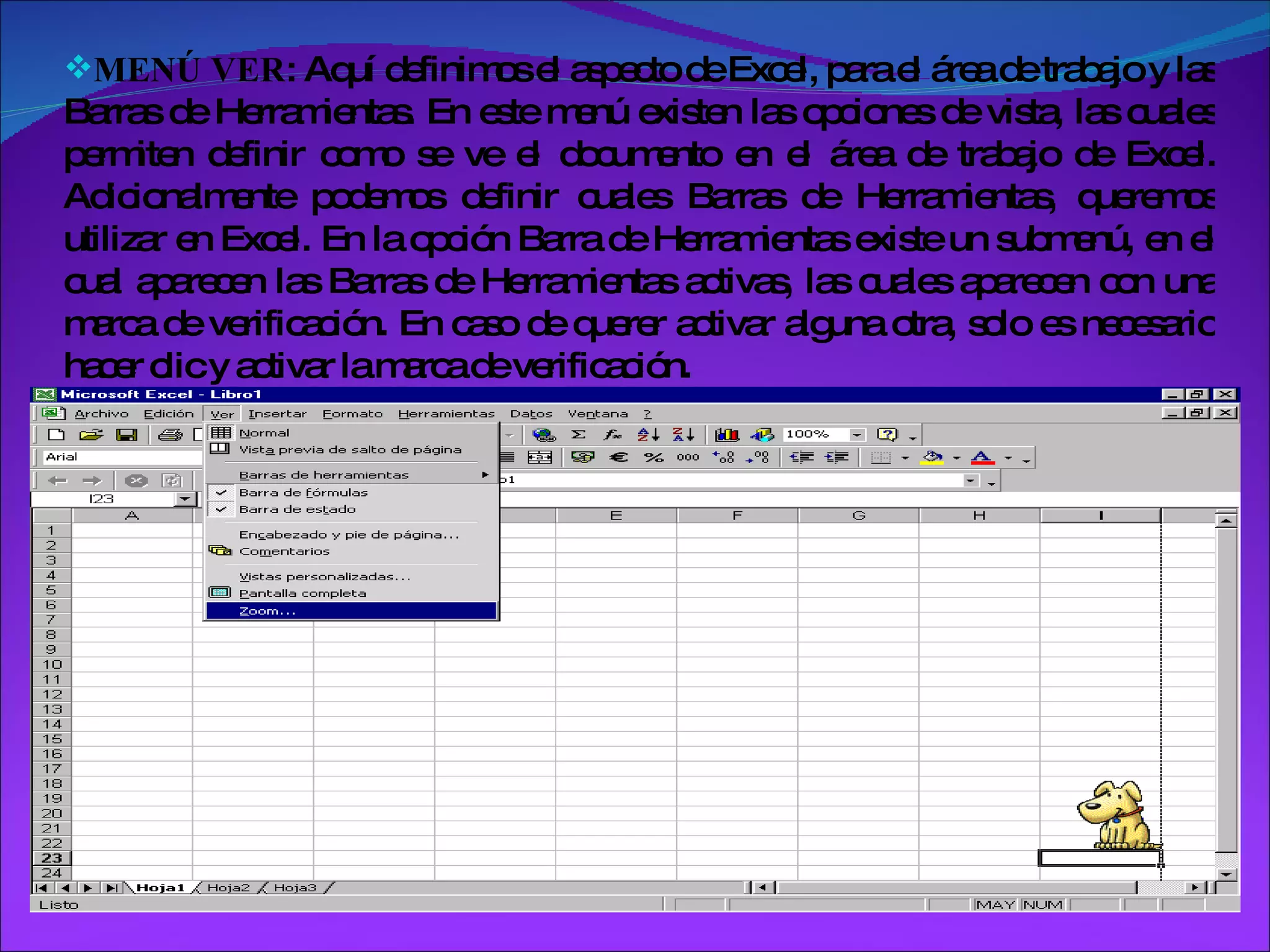
Task: Click the Drawing toolbar icon
Action: pos(762,434)
